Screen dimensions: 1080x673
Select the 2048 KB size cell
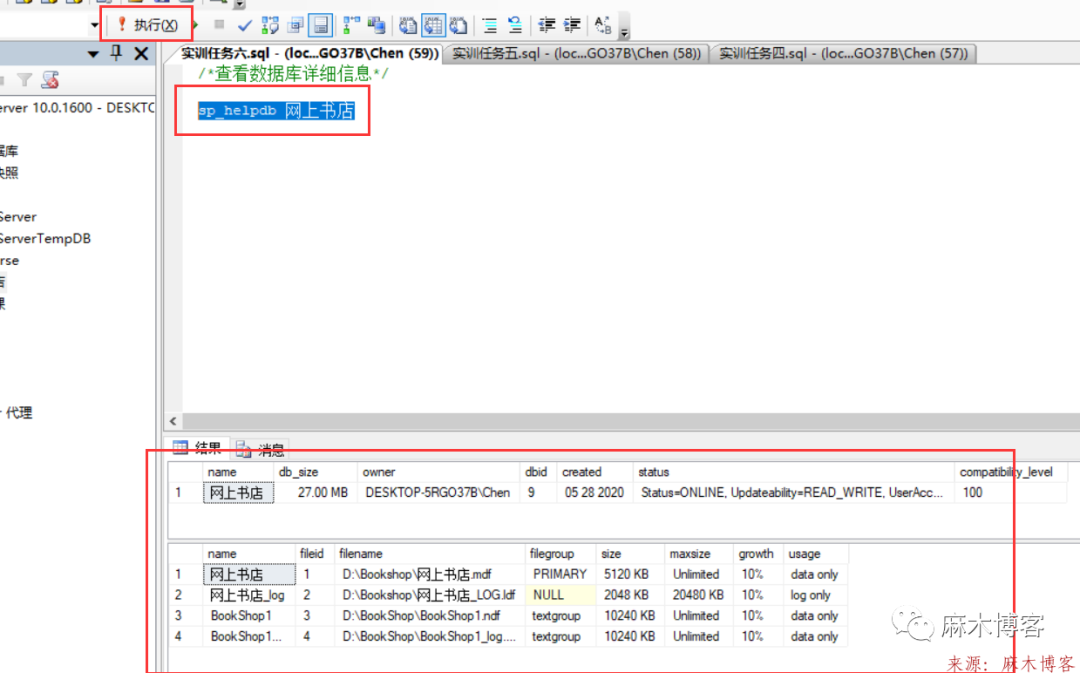630,595
